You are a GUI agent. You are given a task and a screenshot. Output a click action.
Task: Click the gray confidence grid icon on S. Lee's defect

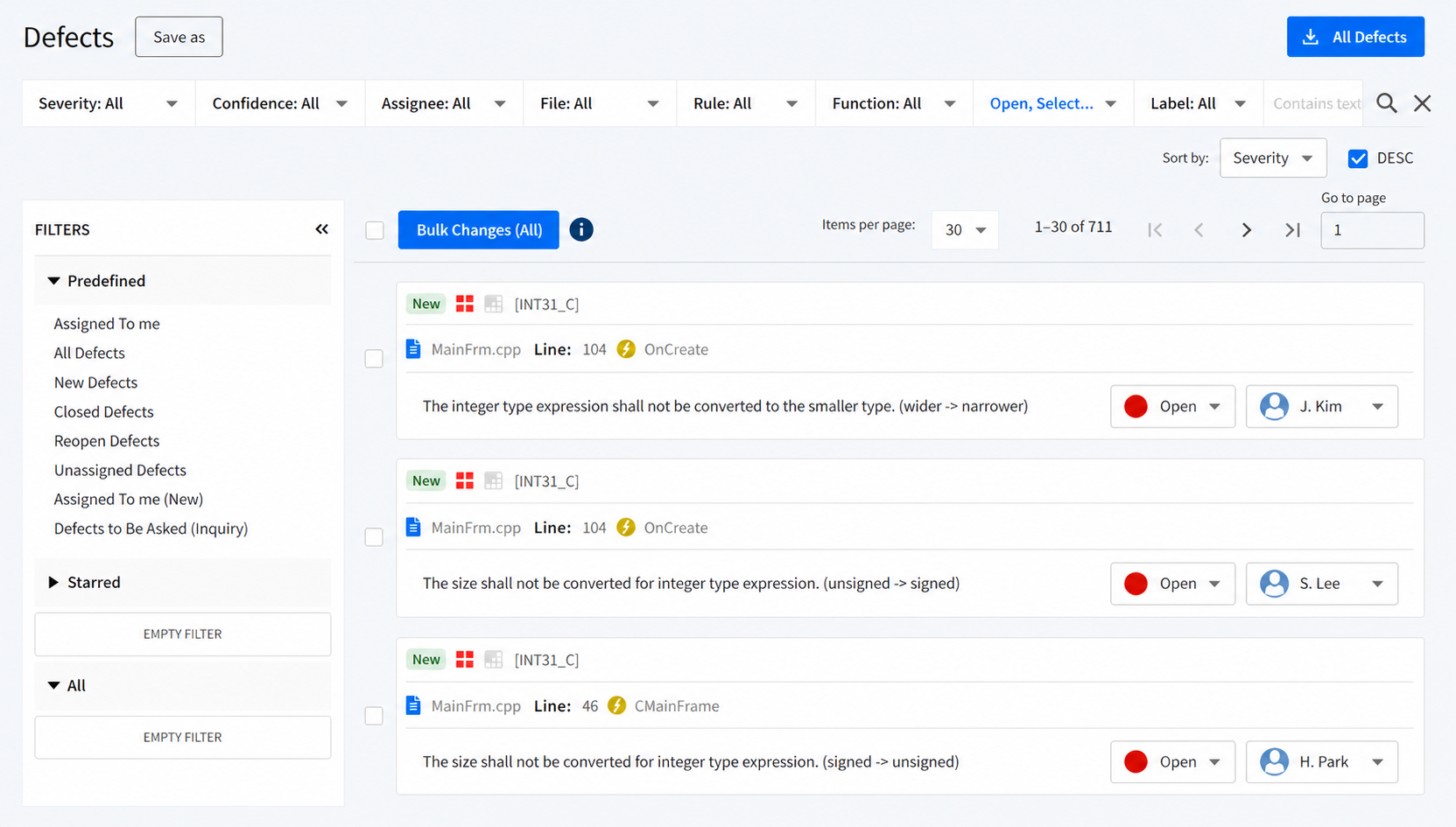[494, 480]
